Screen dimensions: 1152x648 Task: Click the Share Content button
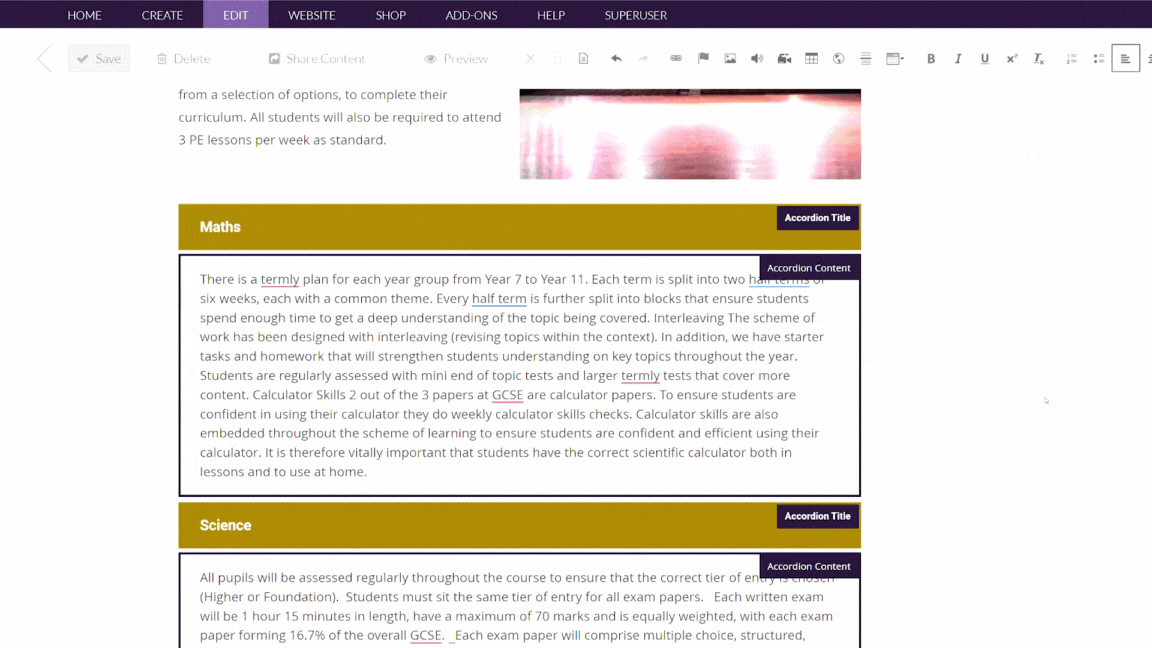(x=317, y=58)
